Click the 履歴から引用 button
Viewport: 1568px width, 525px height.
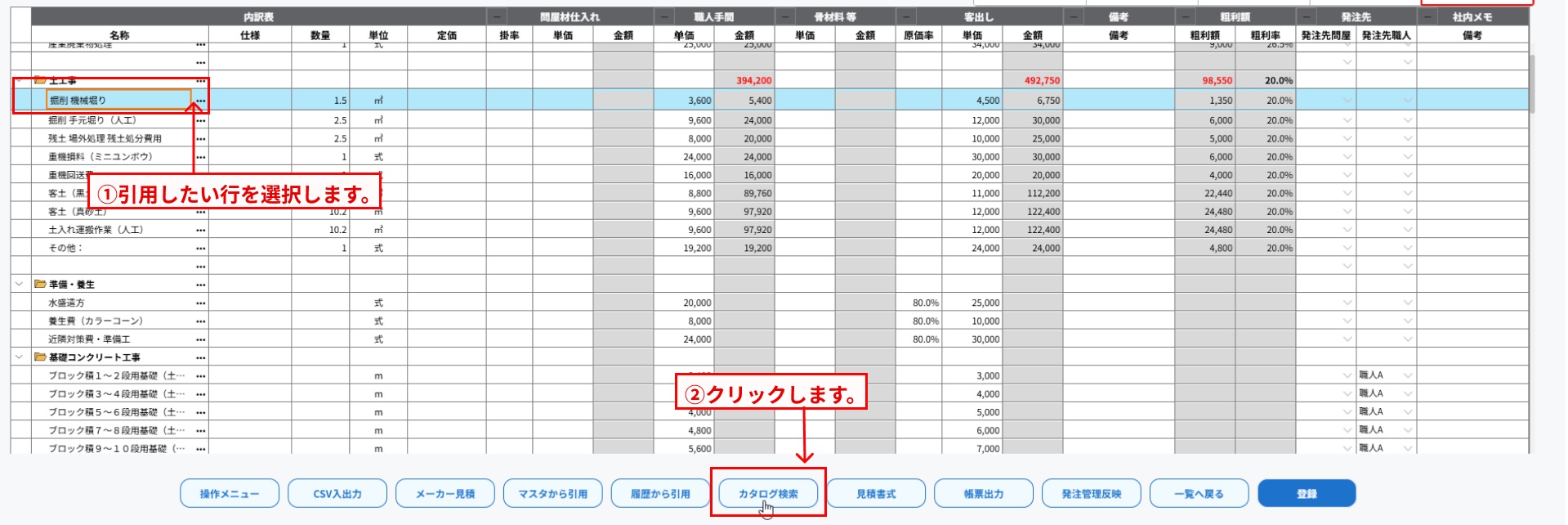click(660, 494)
